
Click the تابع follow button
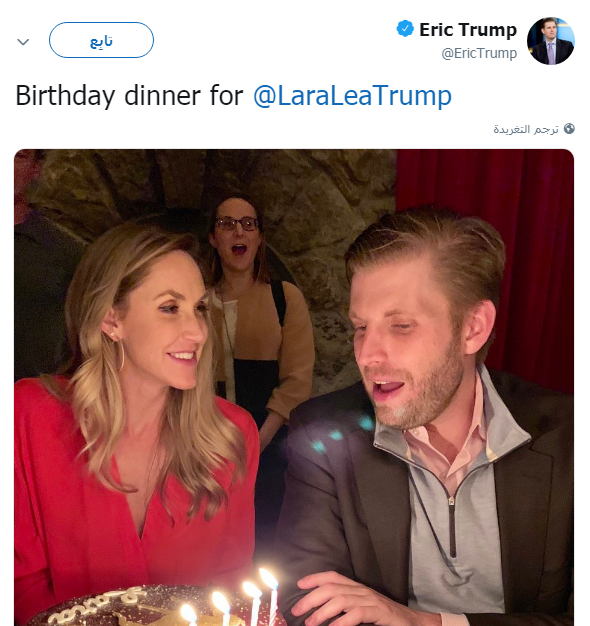(x=101, y=40)
